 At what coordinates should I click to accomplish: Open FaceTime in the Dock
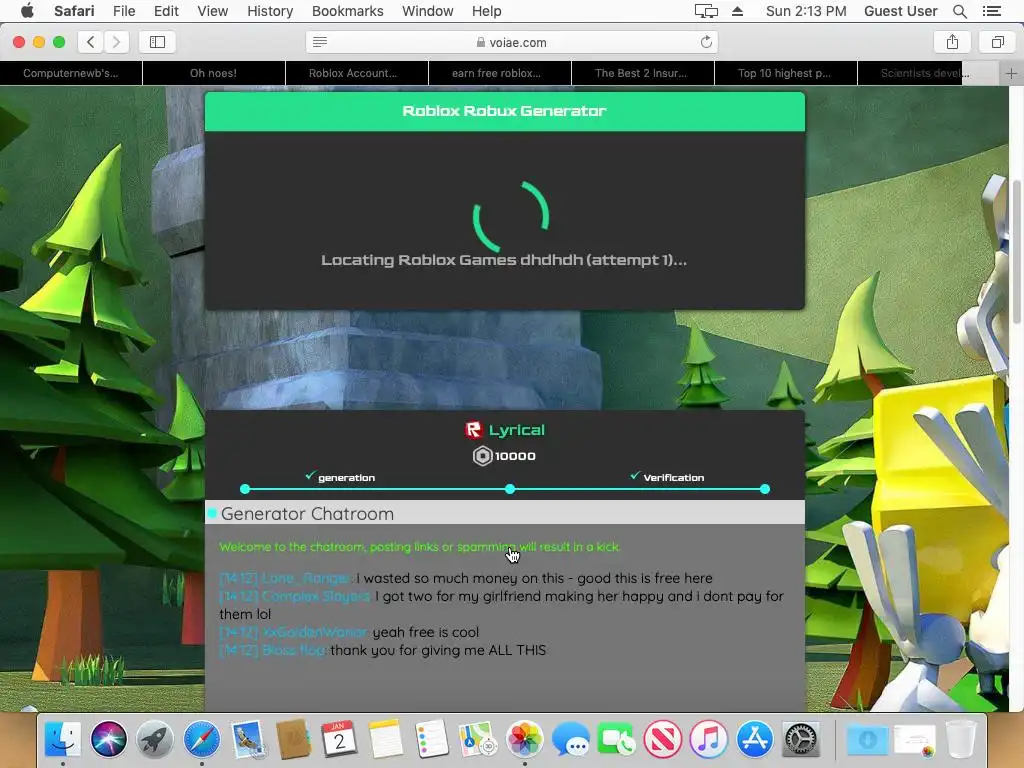pyautogui.click(x=616, y=739)
